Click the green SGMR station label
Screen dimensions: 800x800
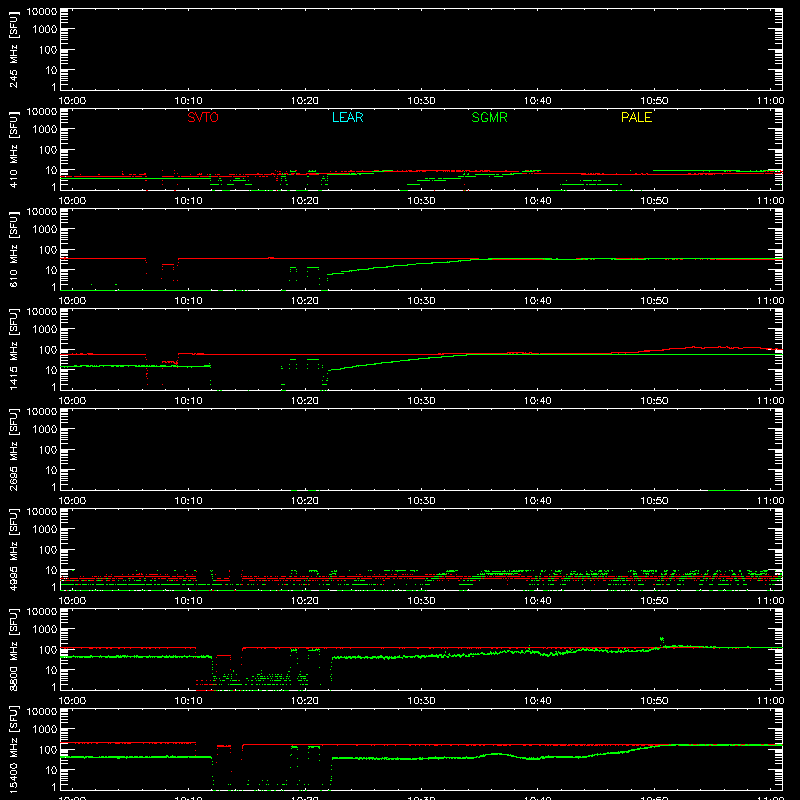pos(489,117)
